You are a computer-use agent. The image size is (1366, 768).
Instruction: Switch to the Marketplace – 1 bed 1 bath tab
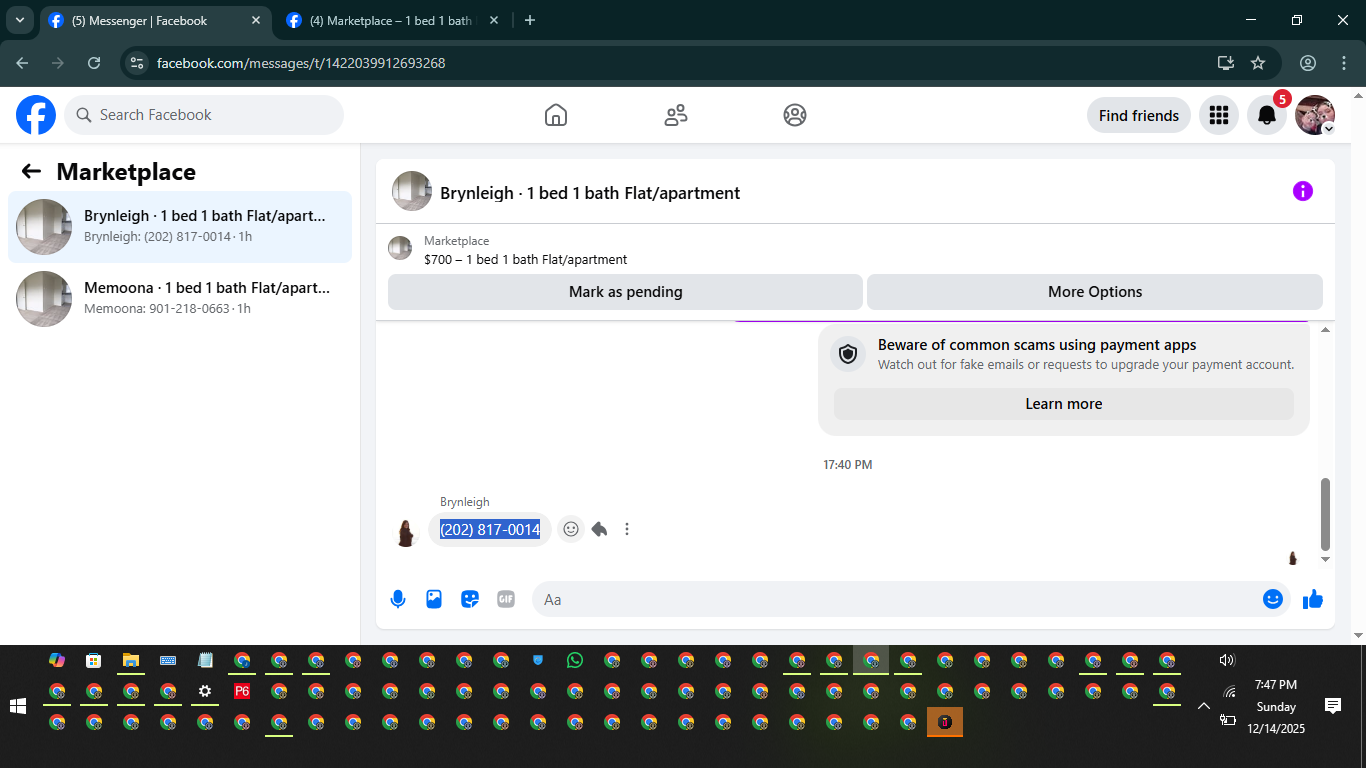[x=392, y=20]
